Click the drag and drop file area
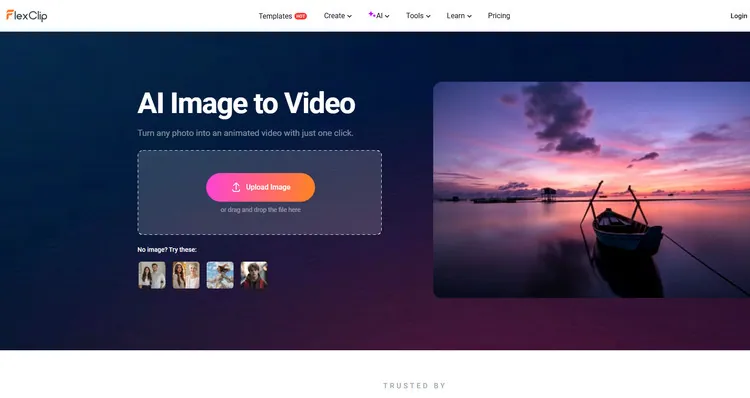Image resolution: width=750 pixels, height=398 pixels. (x=260, y=192)
